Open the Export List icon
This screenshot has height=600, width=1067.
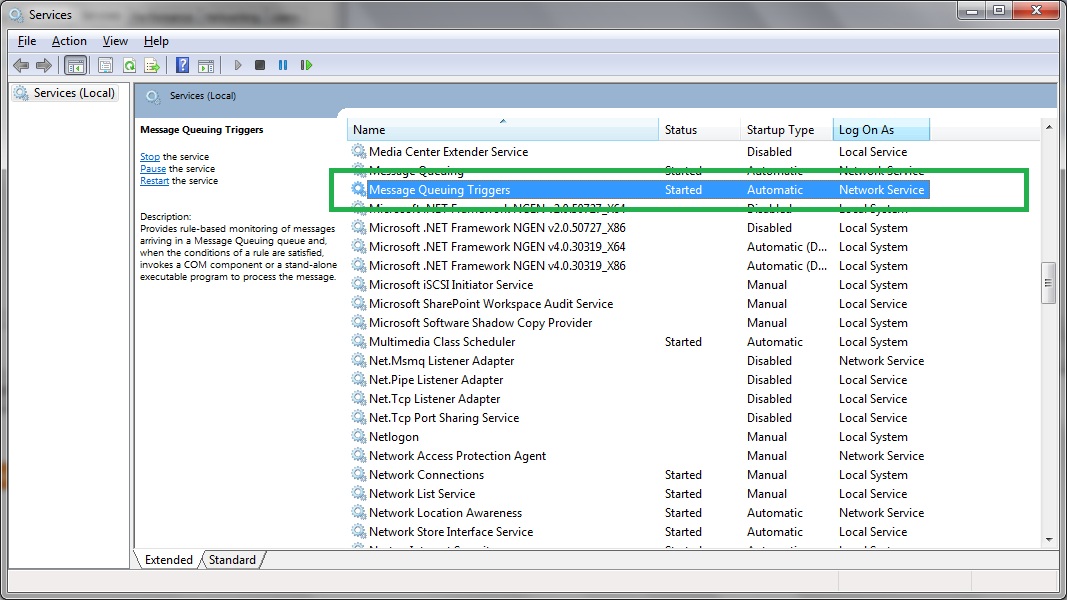(152, 65)
